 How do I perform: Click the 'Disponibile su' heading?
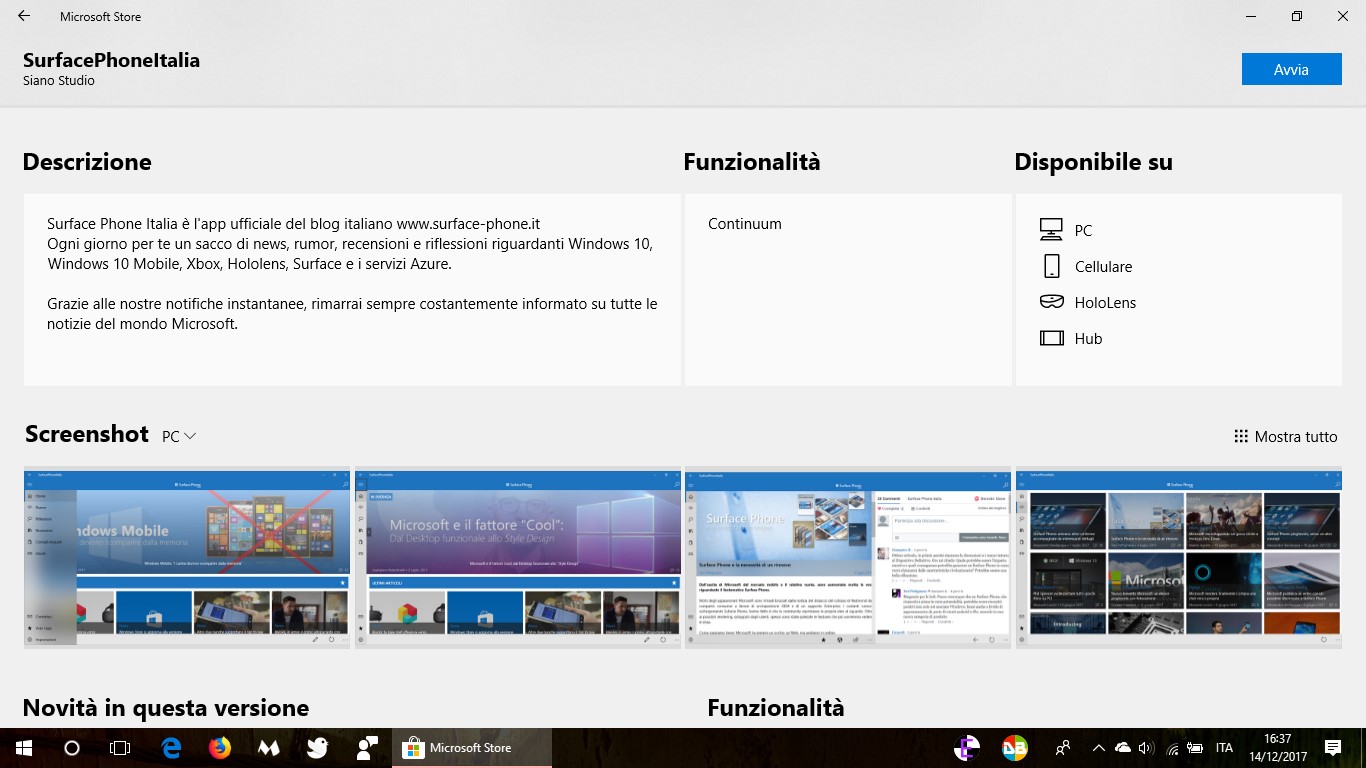pyautogui.click(x=1093, y=162)
